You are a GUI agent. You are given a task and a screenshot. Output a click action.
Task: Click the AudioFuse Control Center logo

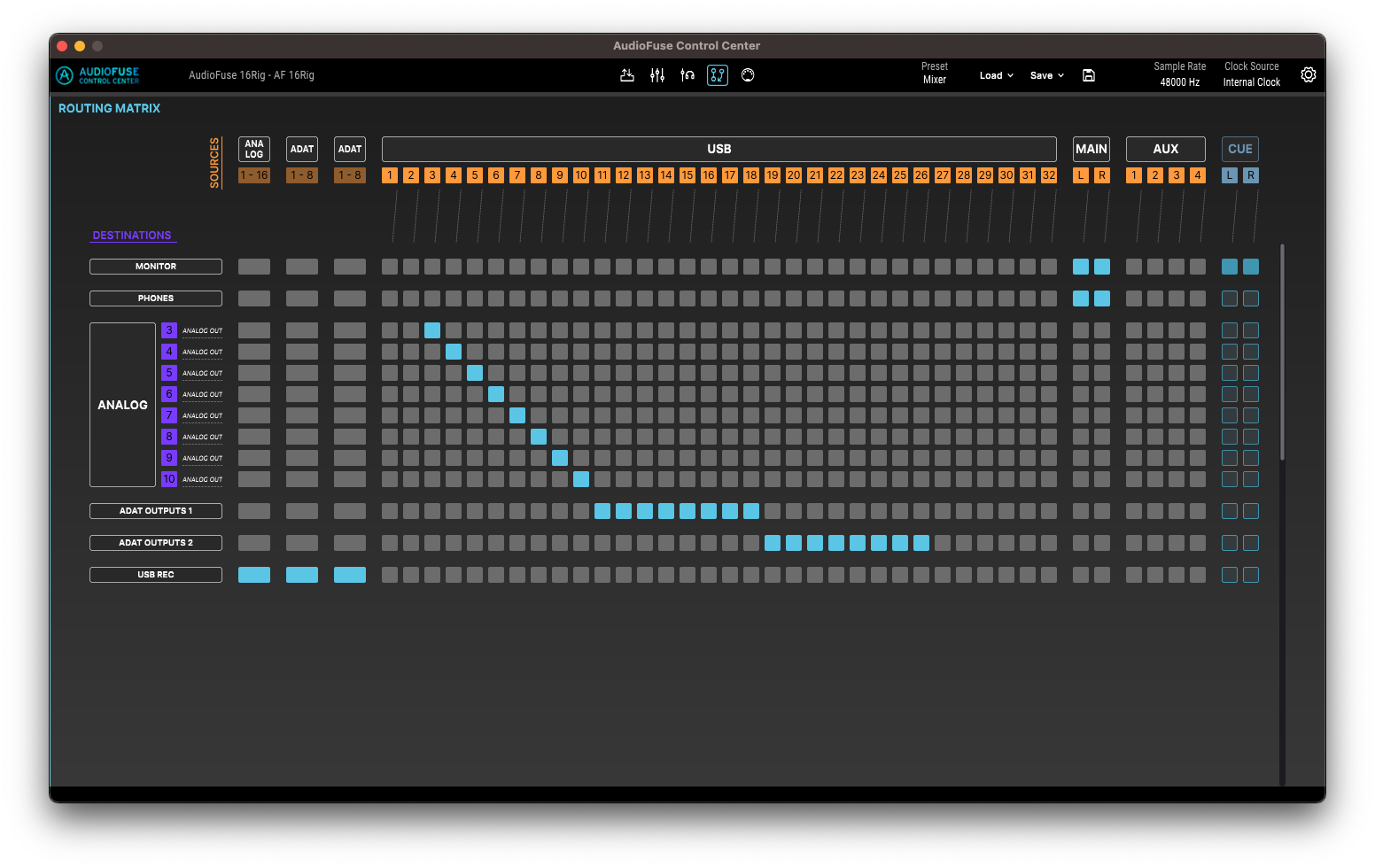(x=98, y=75)
